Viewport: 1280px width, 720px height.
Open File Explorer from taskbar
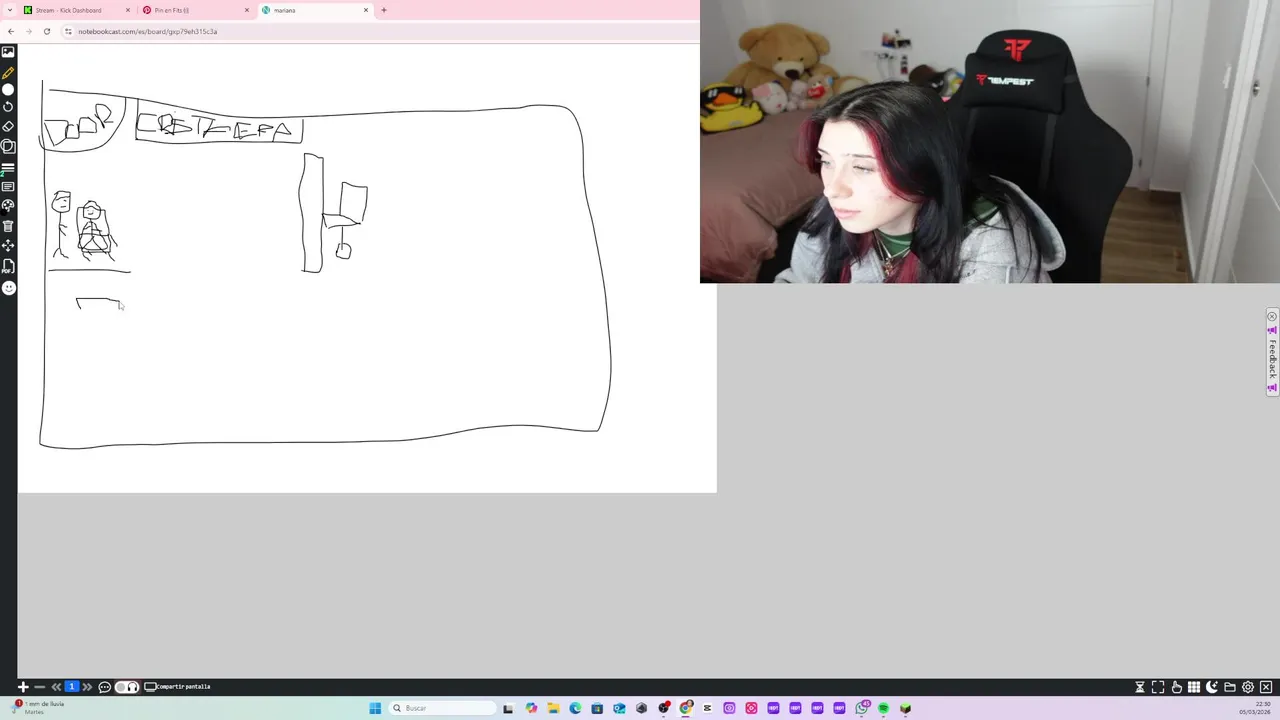(553, 708)
